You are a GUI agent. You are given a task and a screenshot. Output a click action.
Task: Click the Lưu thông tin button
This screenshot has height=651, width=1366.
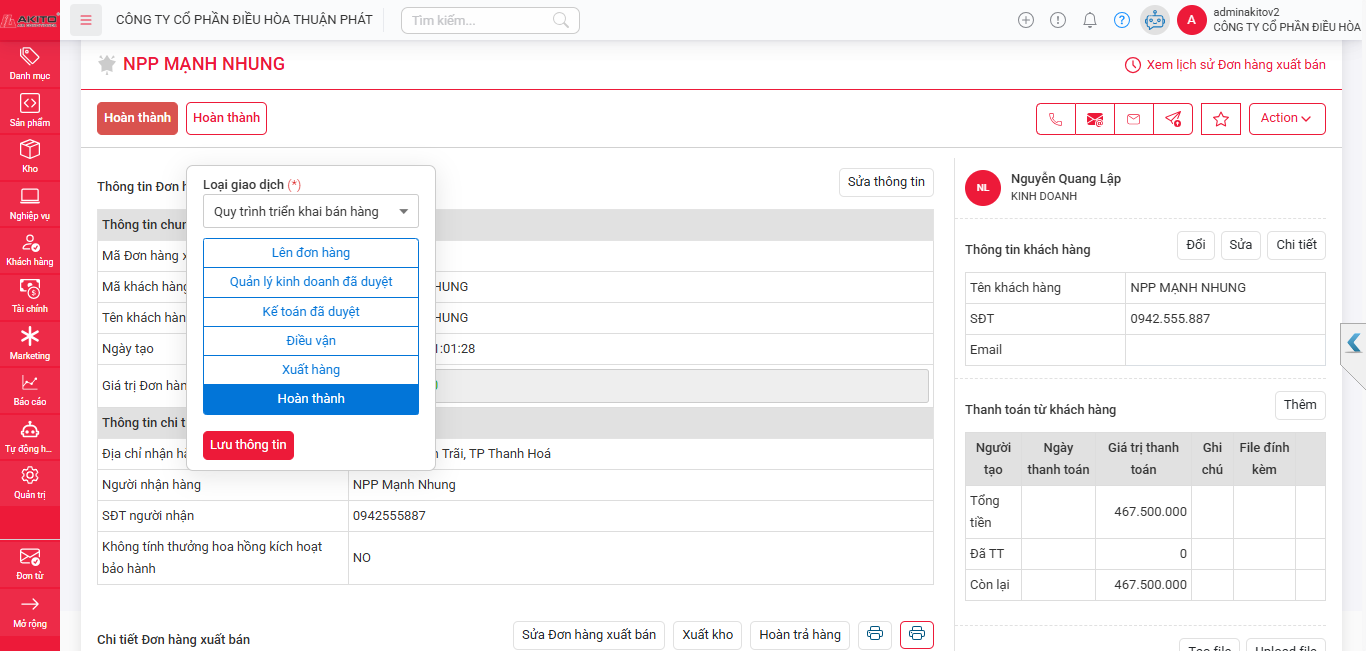[248, 445]
